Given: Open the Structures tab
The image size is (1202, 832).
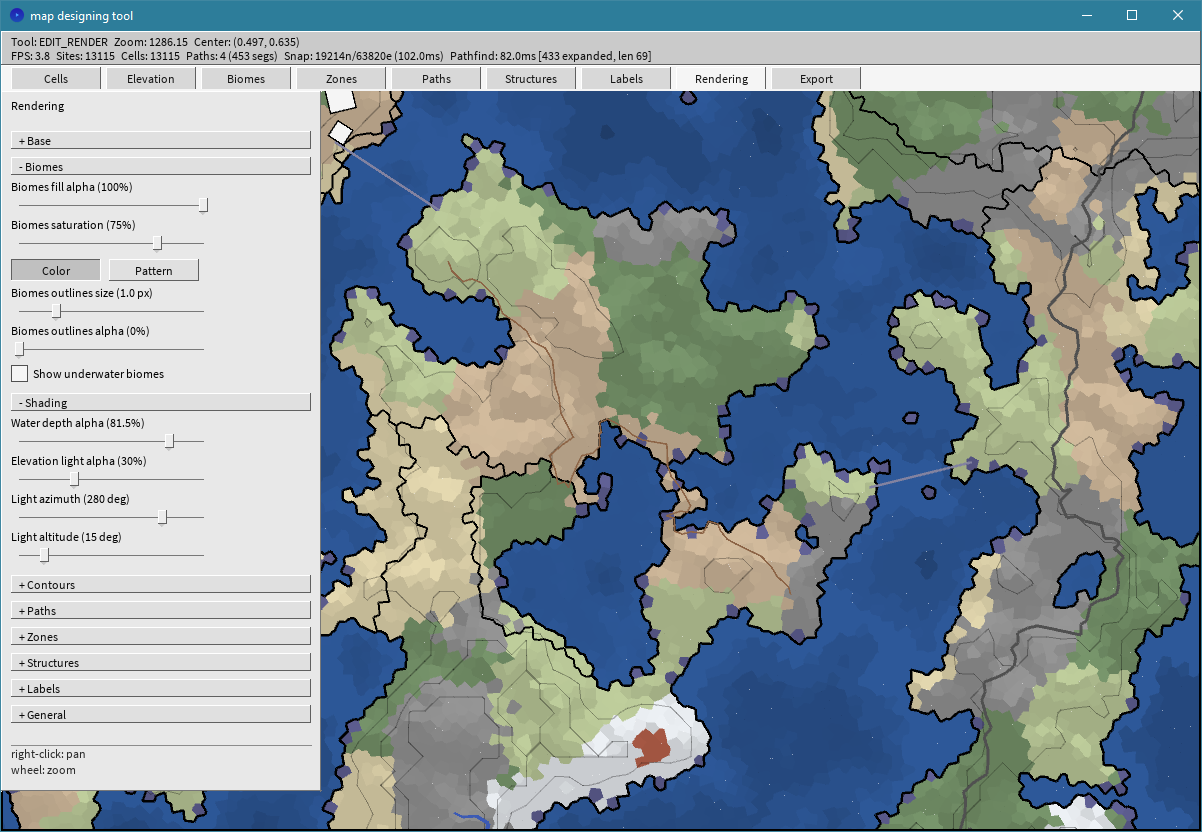Looking at the screenshot, I should (531, 79).
